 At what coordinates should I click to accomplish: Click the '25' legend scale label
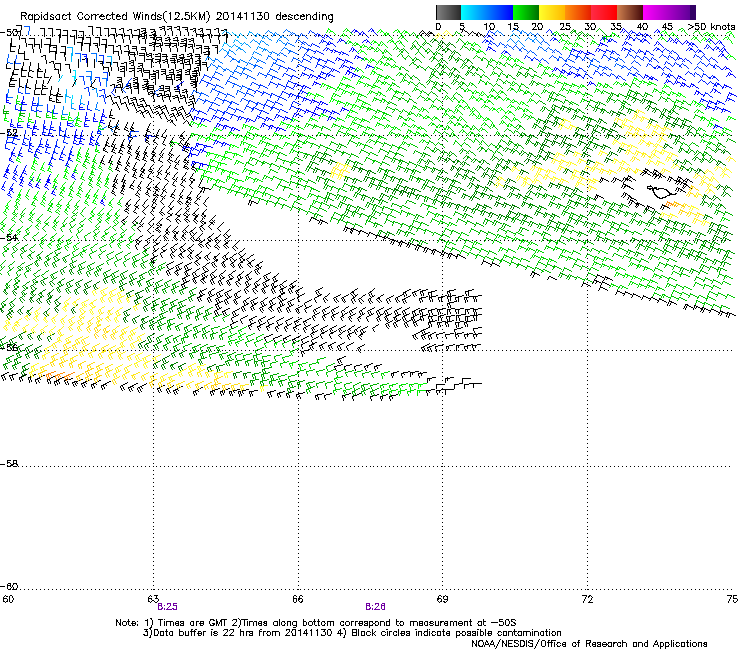[x=564, y=27]
